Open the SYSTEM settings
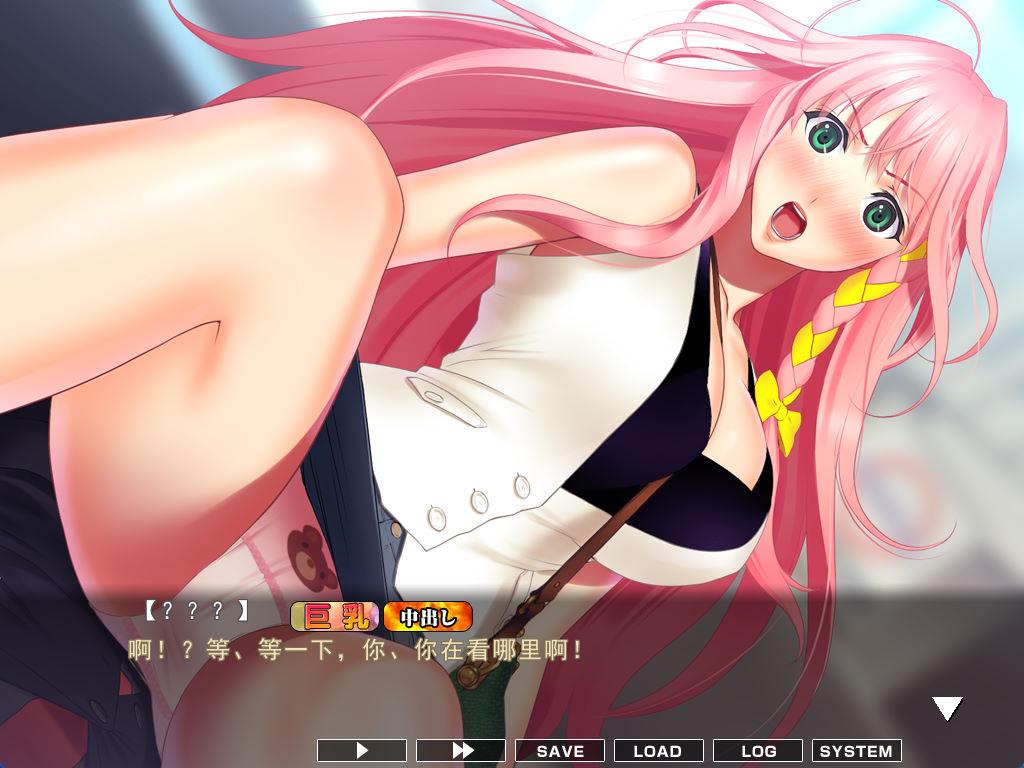 click(x=856, y=750)
